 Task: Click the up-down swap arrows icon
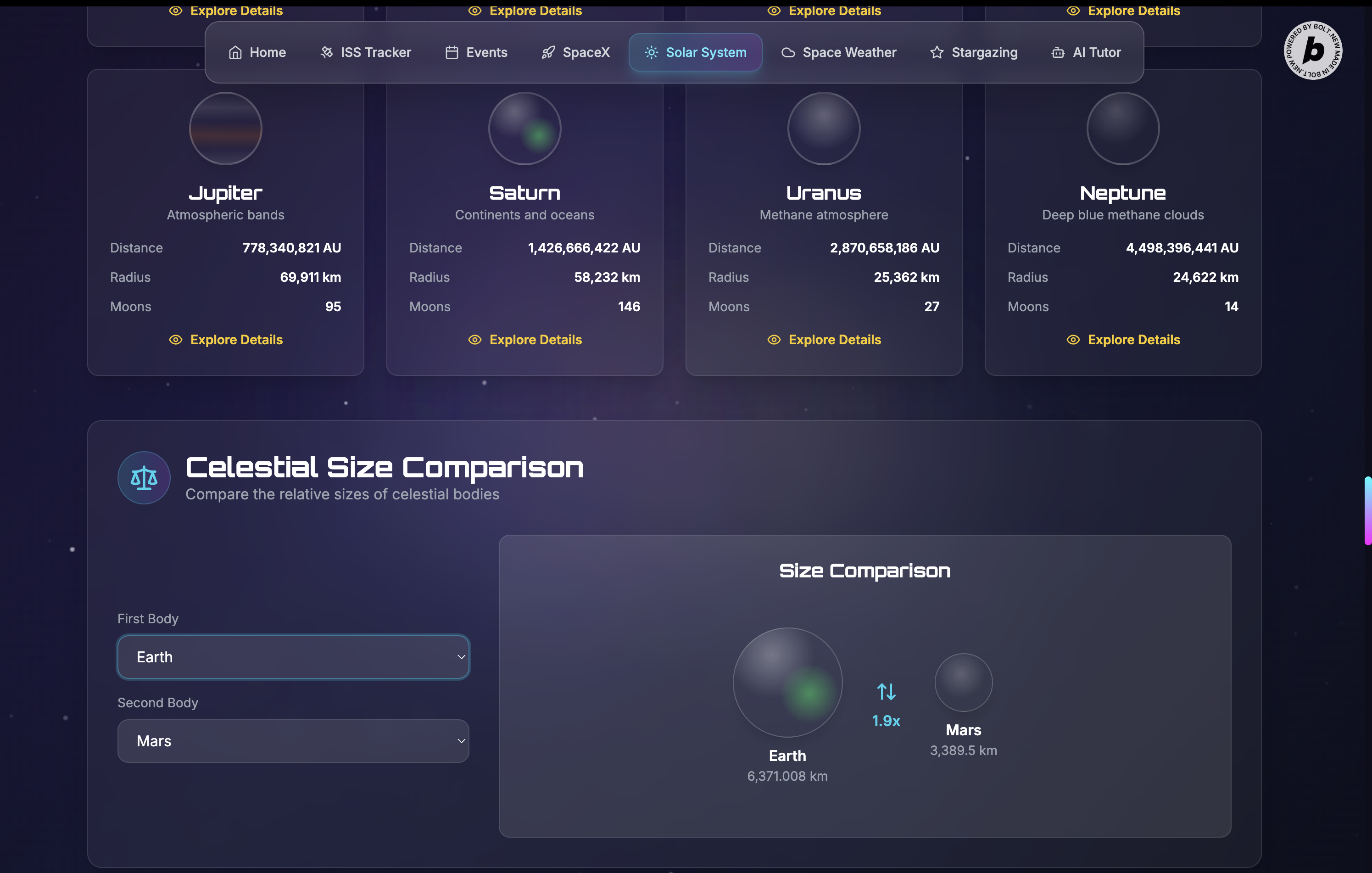[x=886, y=692]
